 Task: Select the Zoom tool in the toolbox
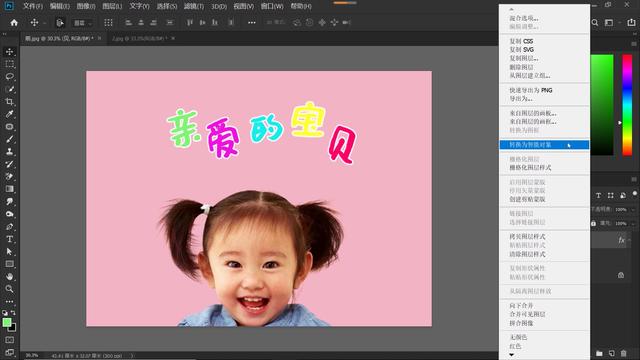click(9, 289)
